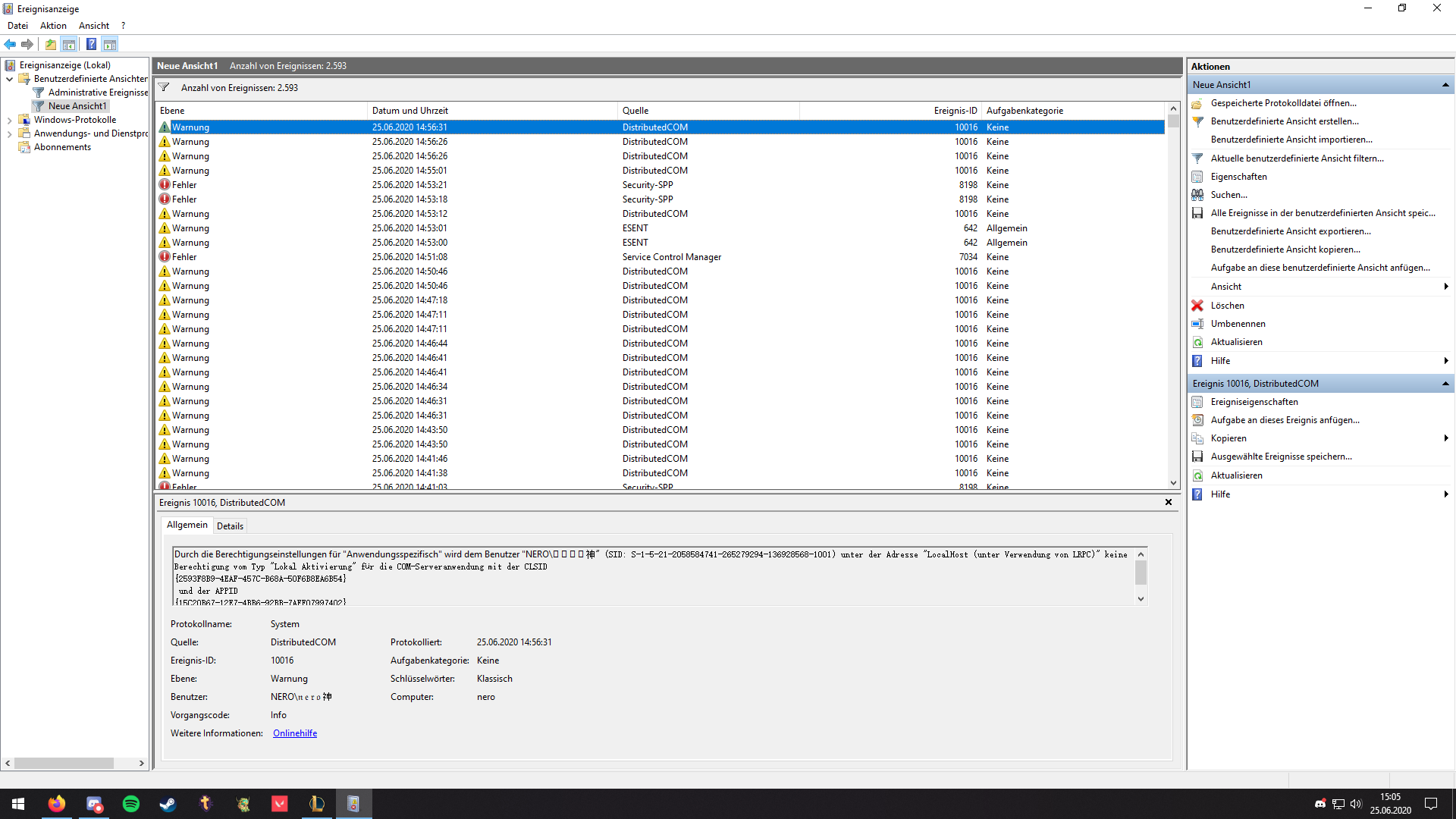Image resolution: width=1456 pixels, height=819 pixels.
Task: Close the event preview pane
Action: coord(1169,502)
